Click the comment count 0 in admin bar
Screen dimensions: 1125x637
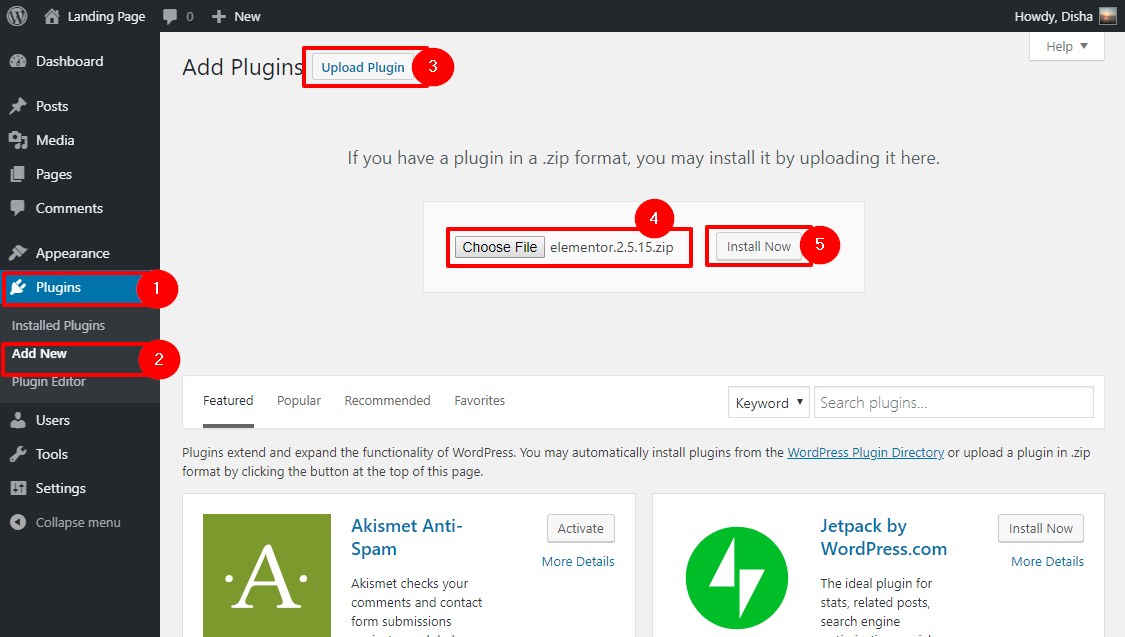(189, 16)
